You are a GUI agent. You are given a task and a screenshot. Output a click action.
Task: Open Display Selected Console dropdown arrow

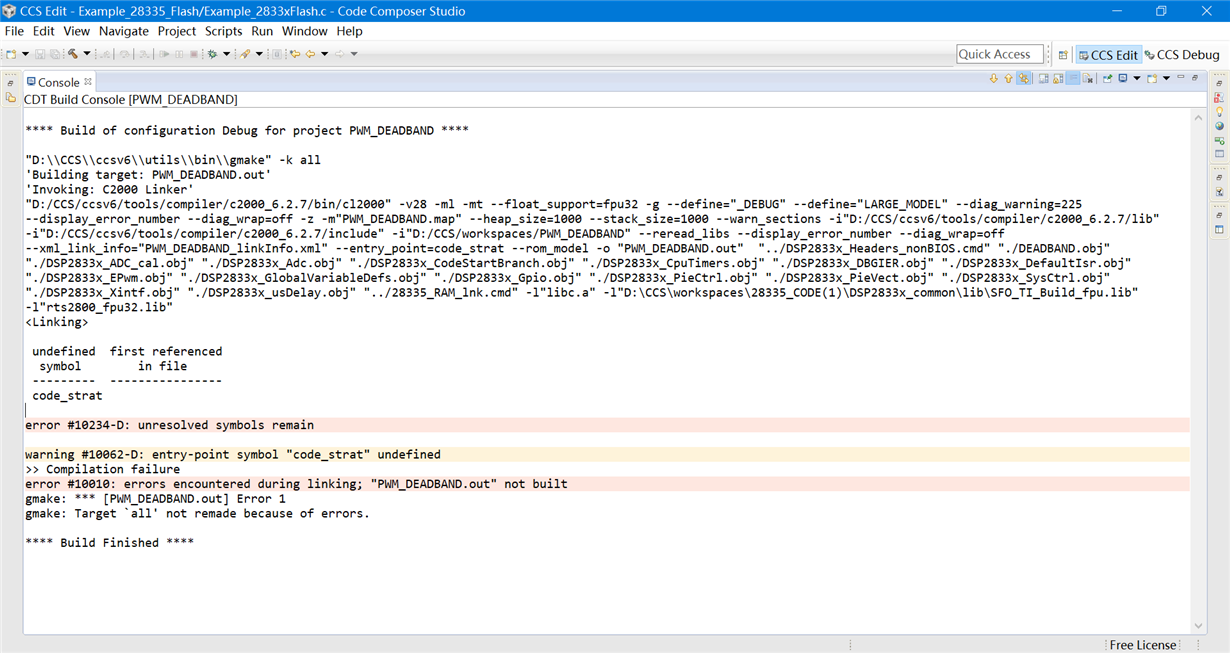[1136, 79]
